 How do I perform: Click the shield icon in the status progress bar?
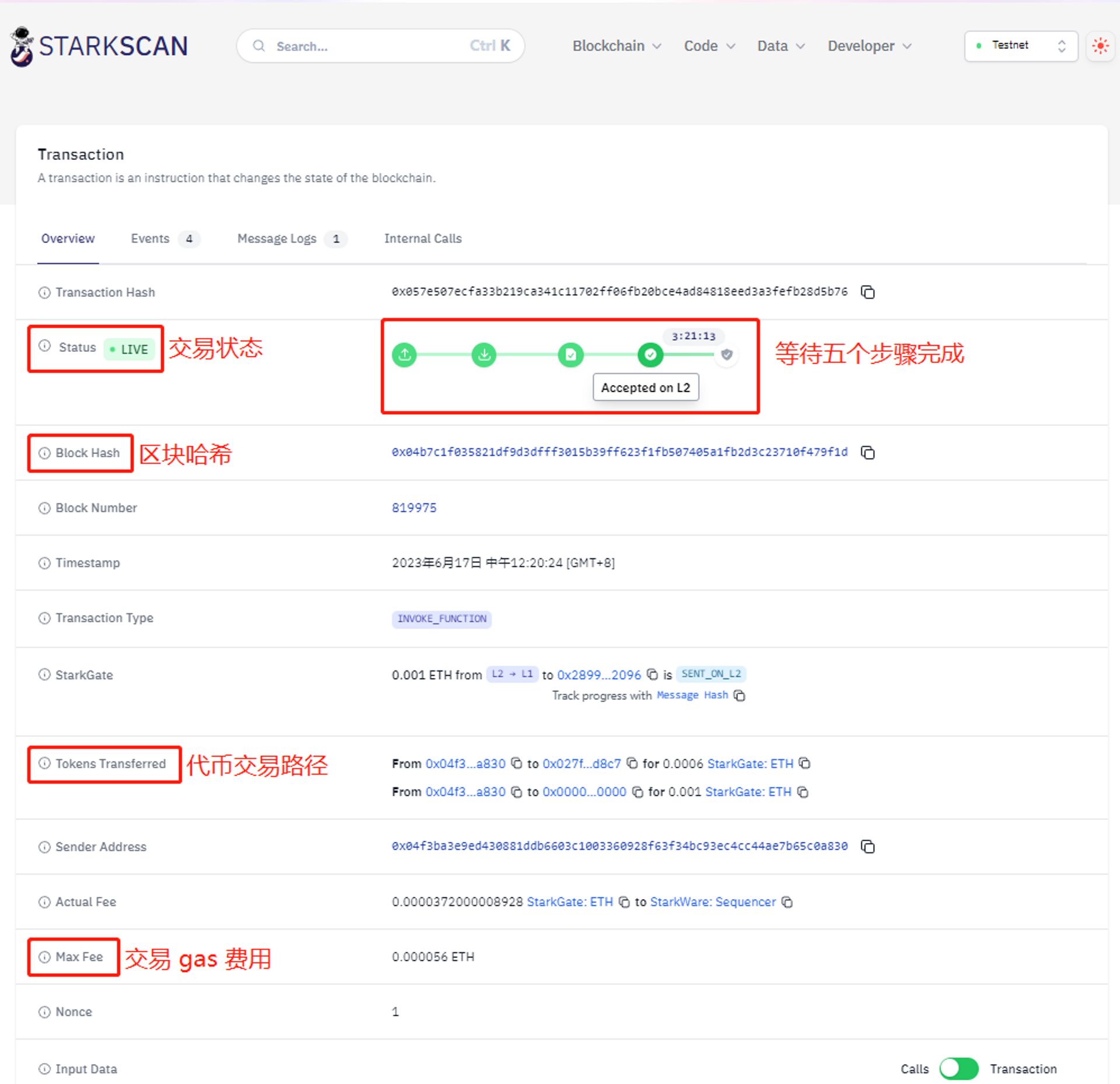pos(726,355)
